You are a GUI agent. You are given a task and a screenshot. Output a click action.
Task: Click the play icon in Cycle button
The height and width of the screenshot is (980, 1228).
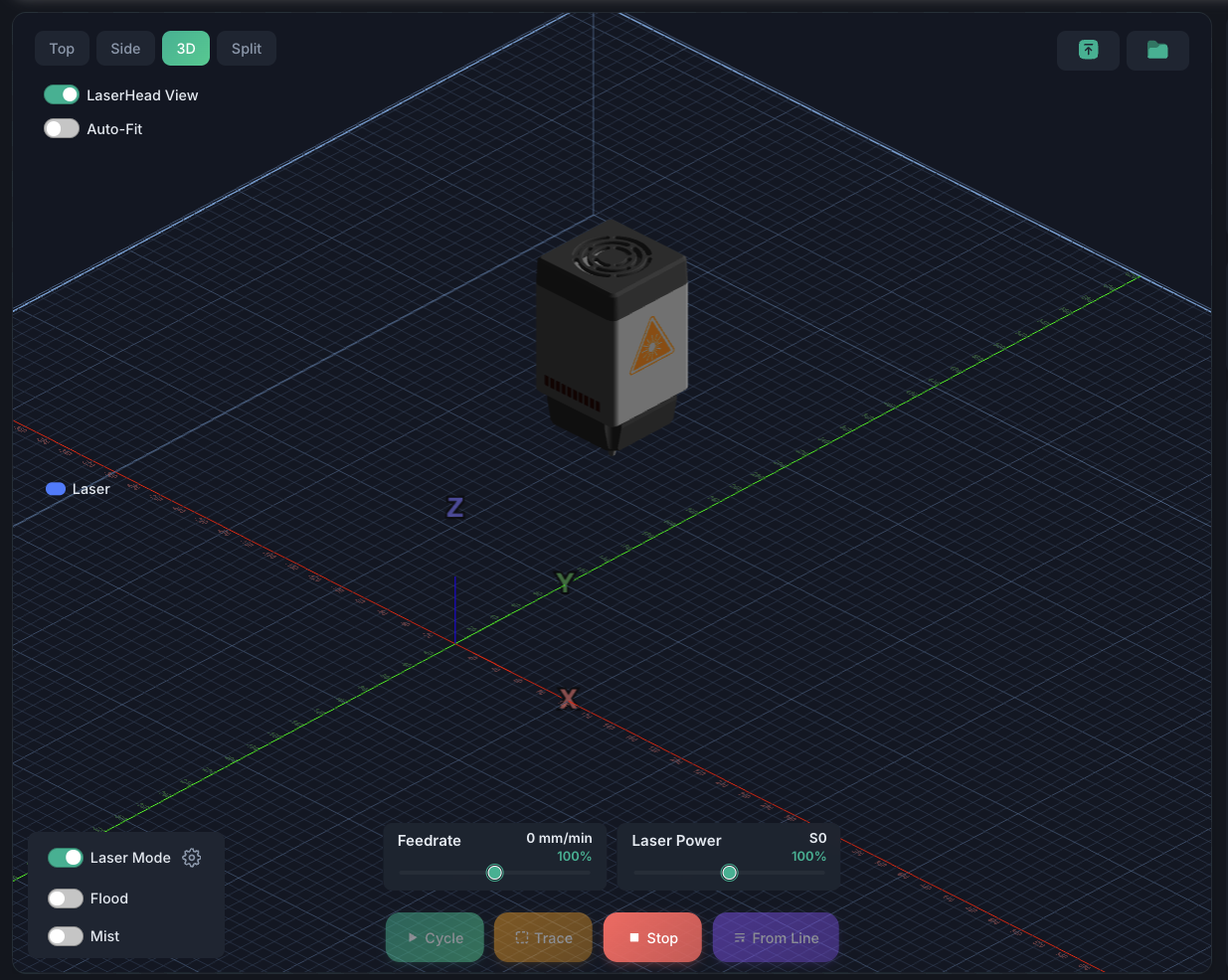pos(413,937)
